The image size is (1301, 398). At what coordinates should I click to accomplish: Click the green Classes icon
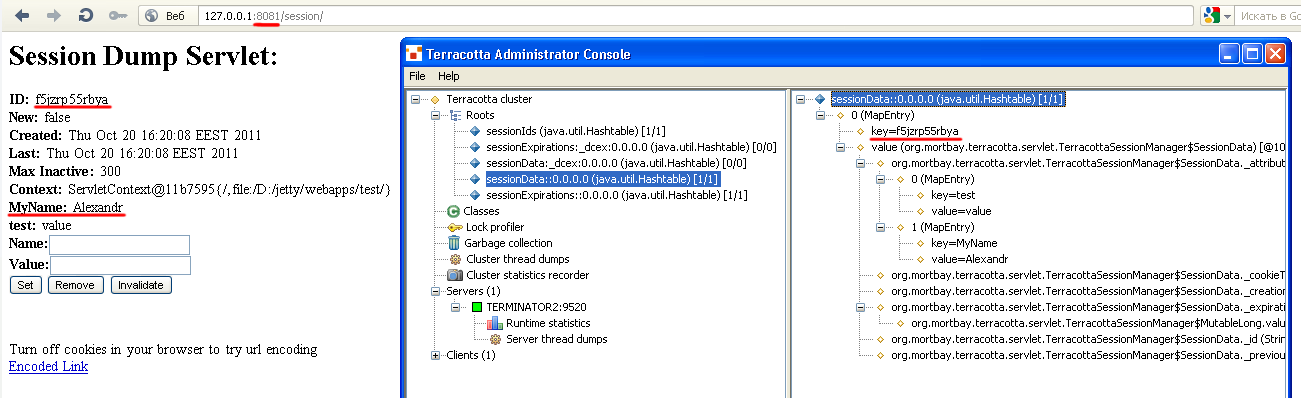454,211
